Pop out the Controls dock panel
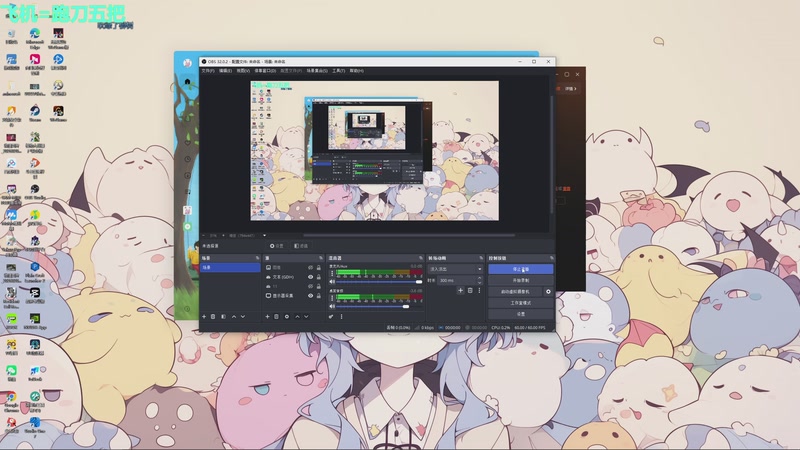This screenshot has width=800, height=450. [x=551, y=258]
